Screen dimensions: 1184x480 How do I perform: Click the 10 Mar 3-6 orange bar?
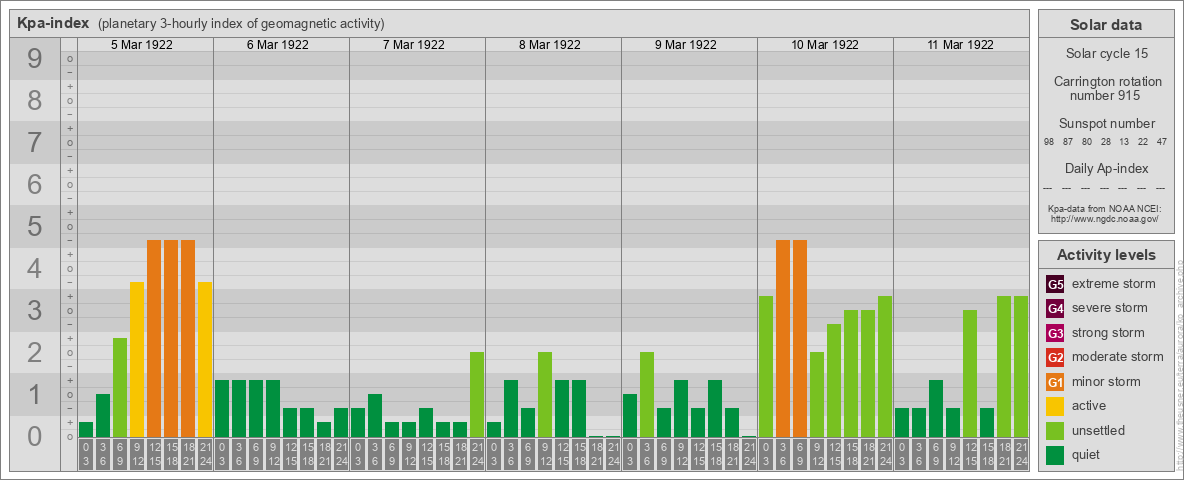[783, 338]
